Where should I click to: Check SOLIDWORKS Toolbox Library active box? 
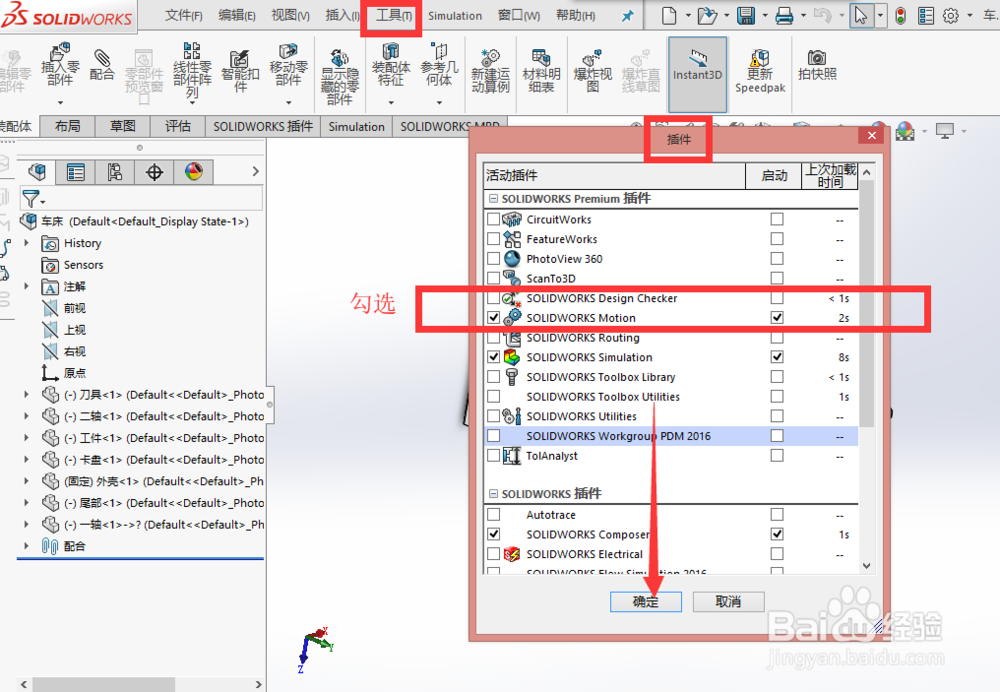pos(493,377)
